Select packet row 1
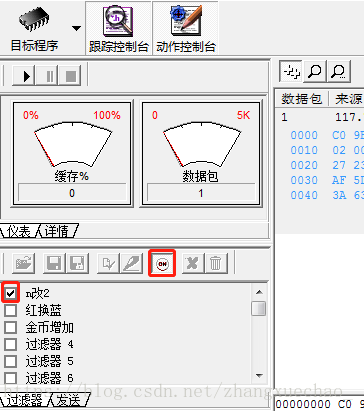The image size is (364, 411). pos(320,117)
